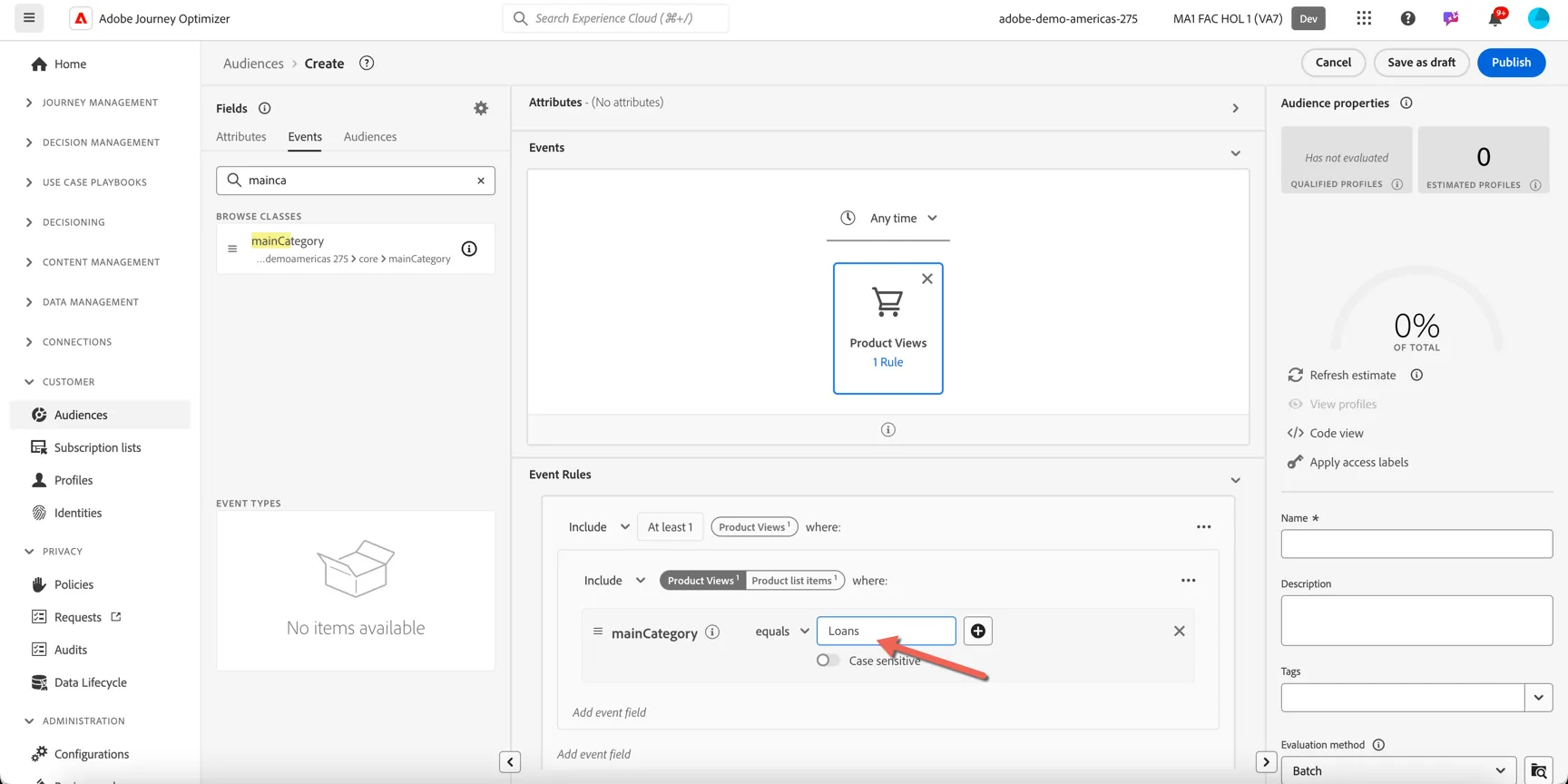1568x784 pixels.
Task: Clear the mainca search field
Action: pos(481,181)
